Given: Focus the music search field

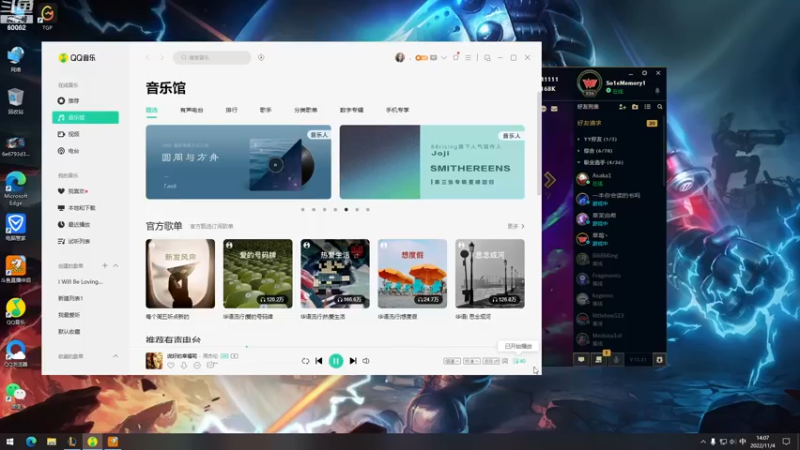Looking at the screenshot, I should 212,58.
